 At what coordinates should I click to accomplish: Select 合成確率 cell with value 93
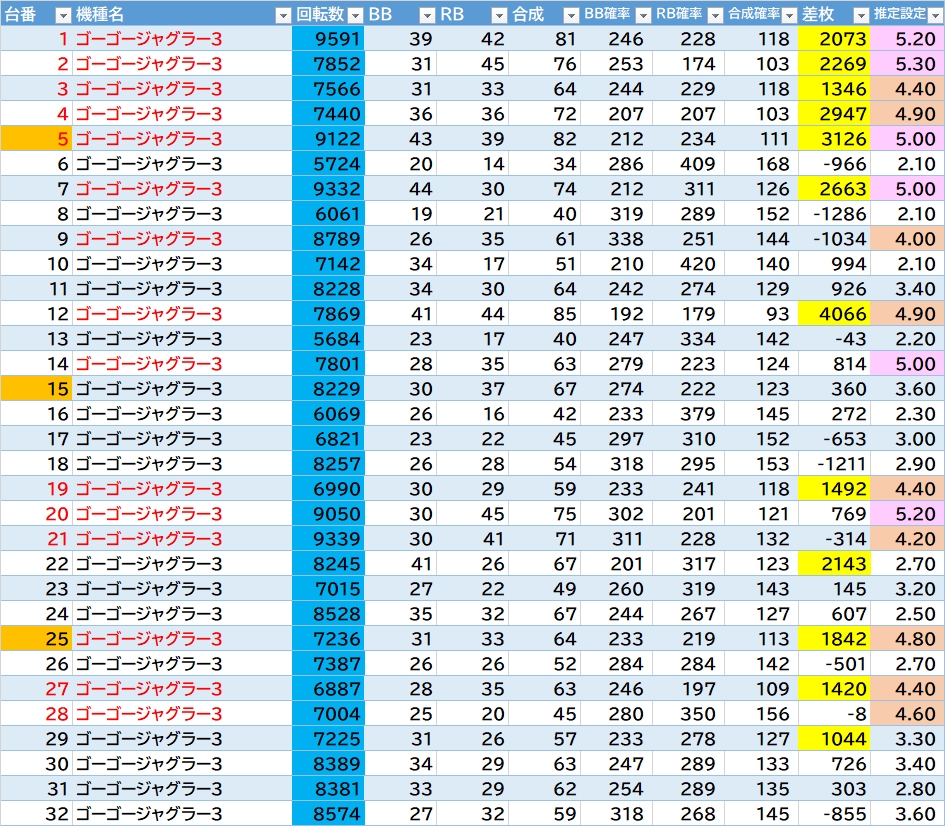click(x=761, y=314)
